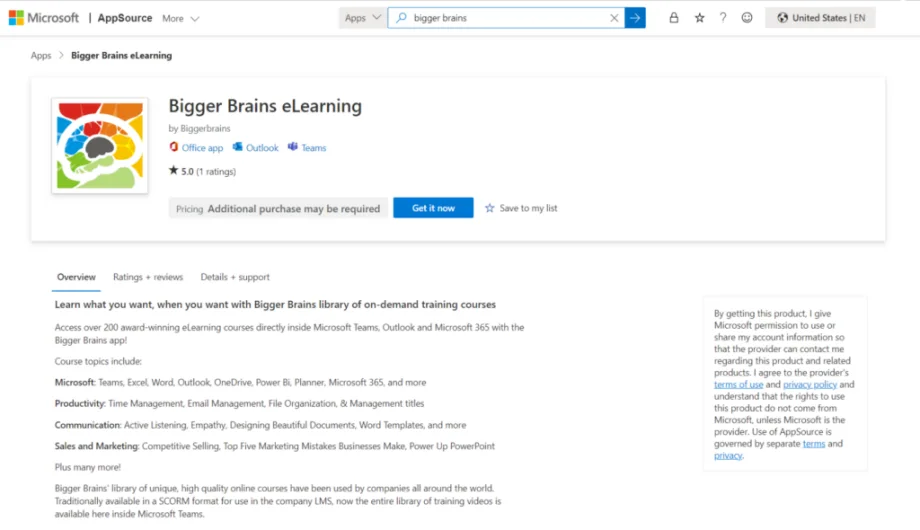This screenshot has width=920, height=530.
Task: Click the Communication heading text
Action: (x=87, y=425)
